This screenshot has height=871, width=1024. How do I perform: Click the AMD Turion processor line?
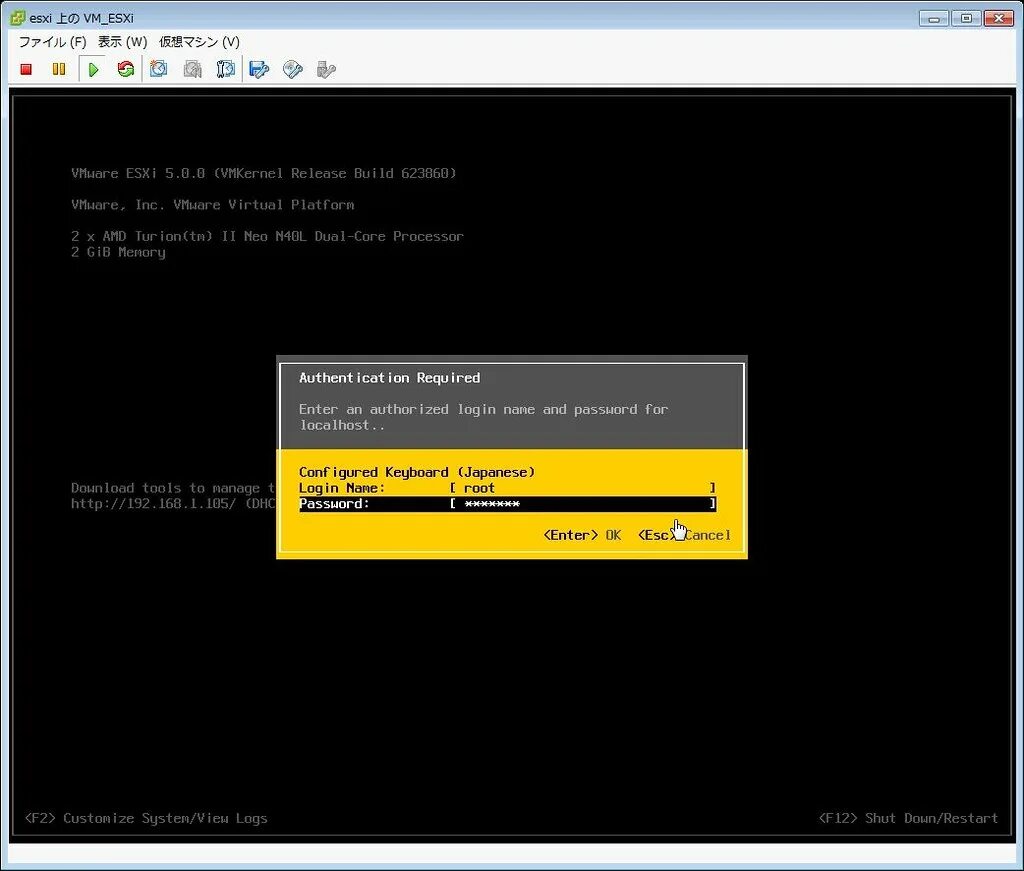click(x=267, y=236)
